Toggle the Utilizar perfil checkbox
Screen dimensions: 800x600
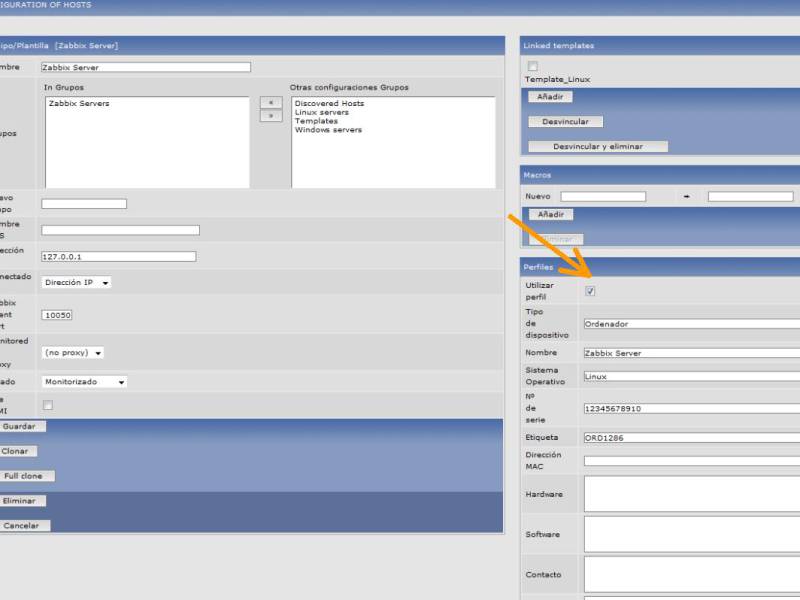pyautogui.click(x=590, y=291)
